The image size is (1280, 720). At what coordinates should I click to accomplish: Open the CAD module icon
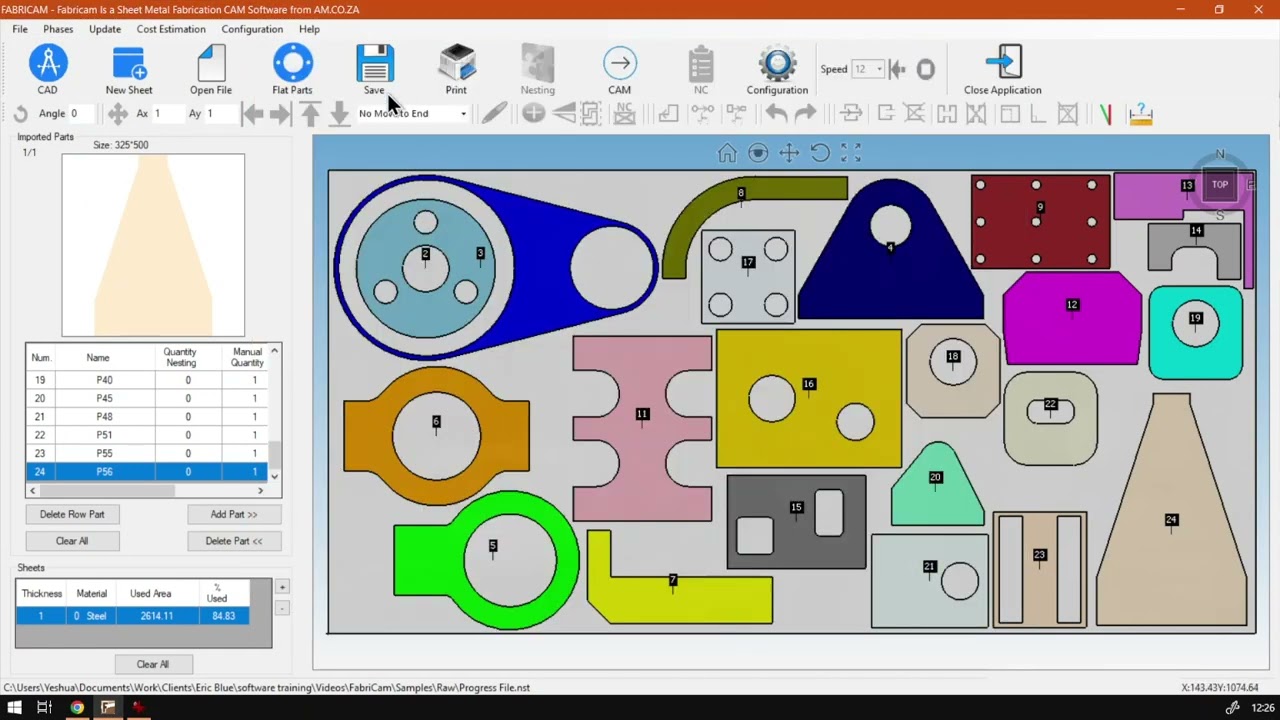coord(47,64)
